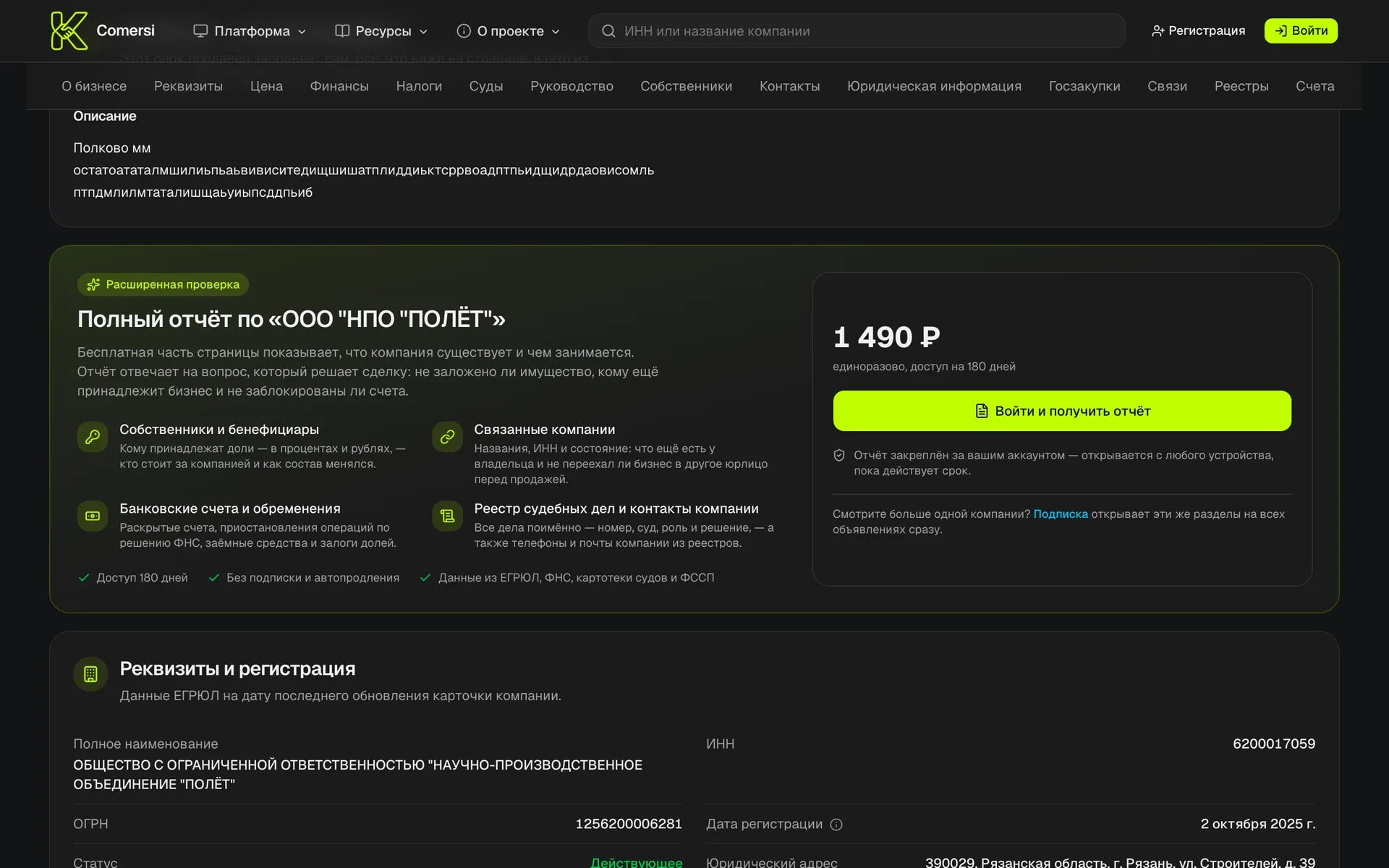The width and height of the screenshot is (1389, 868).
Task: Click the Действующее status text
Action: click(x=637, y=862)
